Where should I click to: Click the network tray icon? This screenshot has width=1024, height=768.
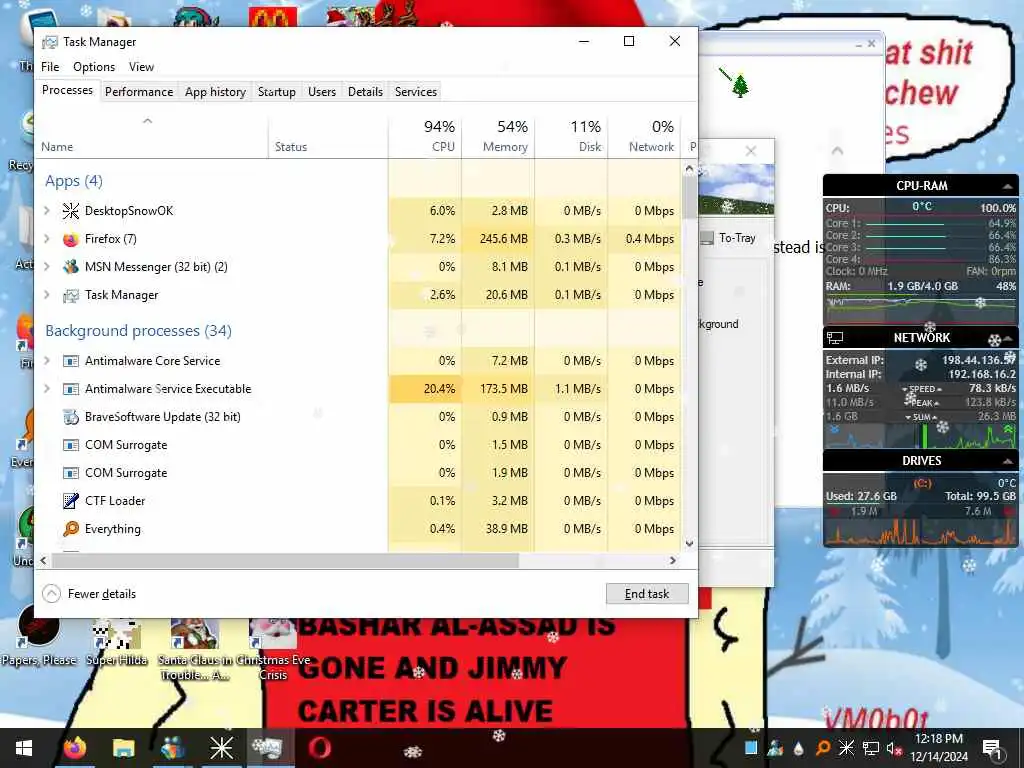click(870, 748)
